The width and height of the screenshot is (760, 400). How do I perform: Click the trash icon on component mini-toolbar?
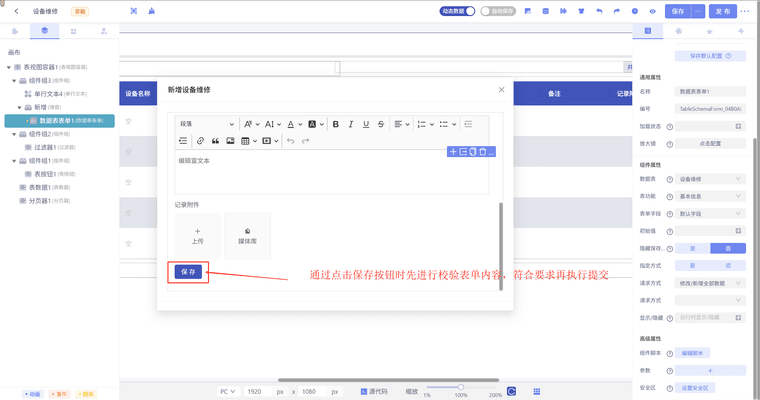[x=482, y=152]
